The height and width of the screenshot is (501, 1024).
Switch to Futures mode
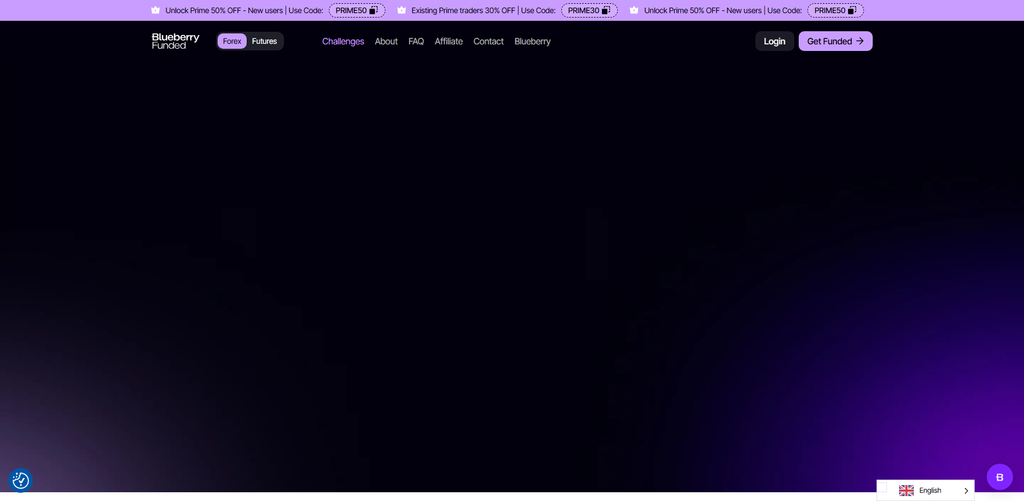pyautogui.click(x=264, y=41)
